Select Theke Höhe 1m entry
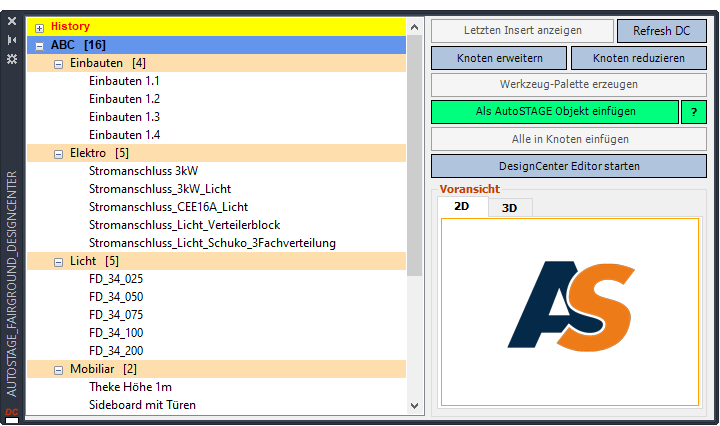720x426 pixels. 130,387
